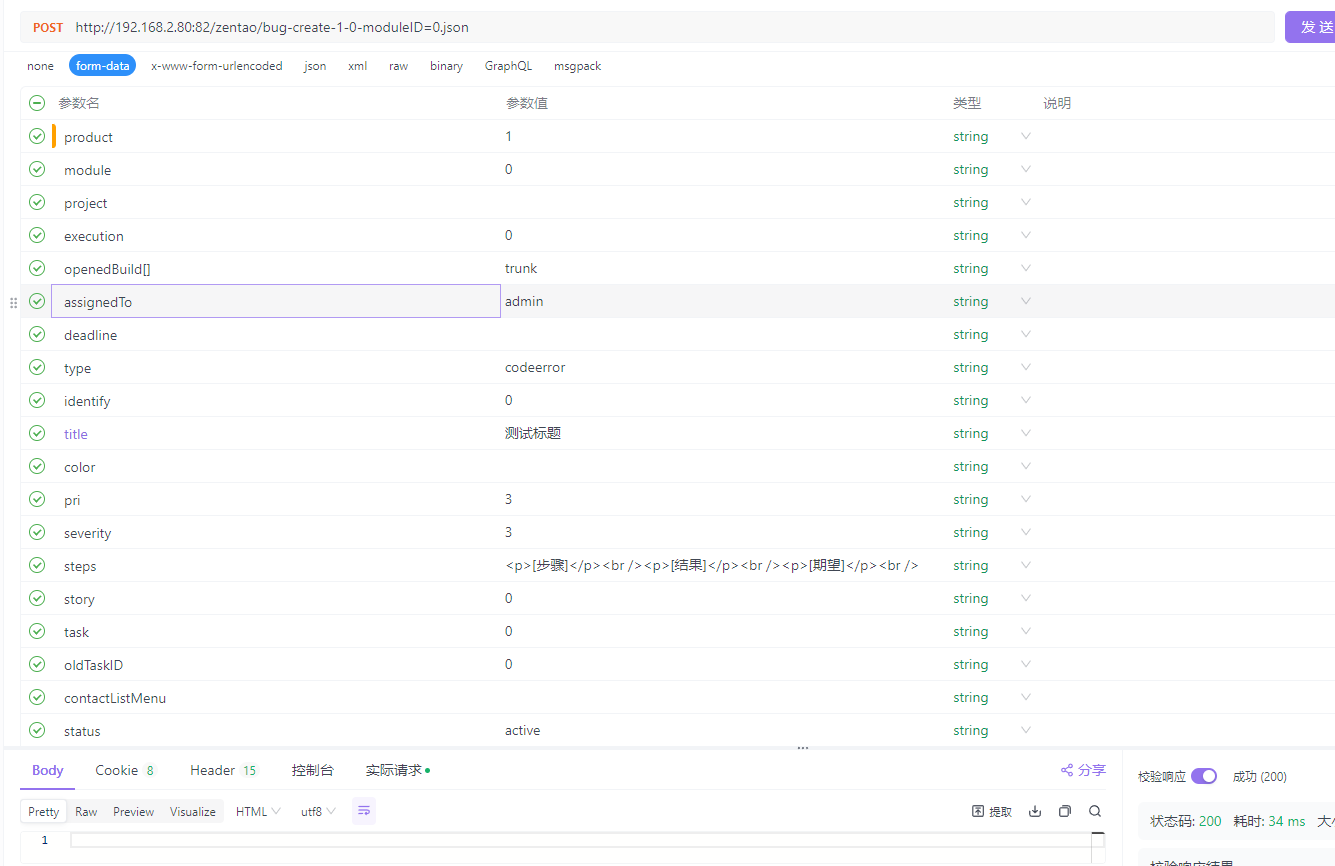Click the 分享 share icon
This screenshot has height=866, width=1335.
coord(1067,770)
